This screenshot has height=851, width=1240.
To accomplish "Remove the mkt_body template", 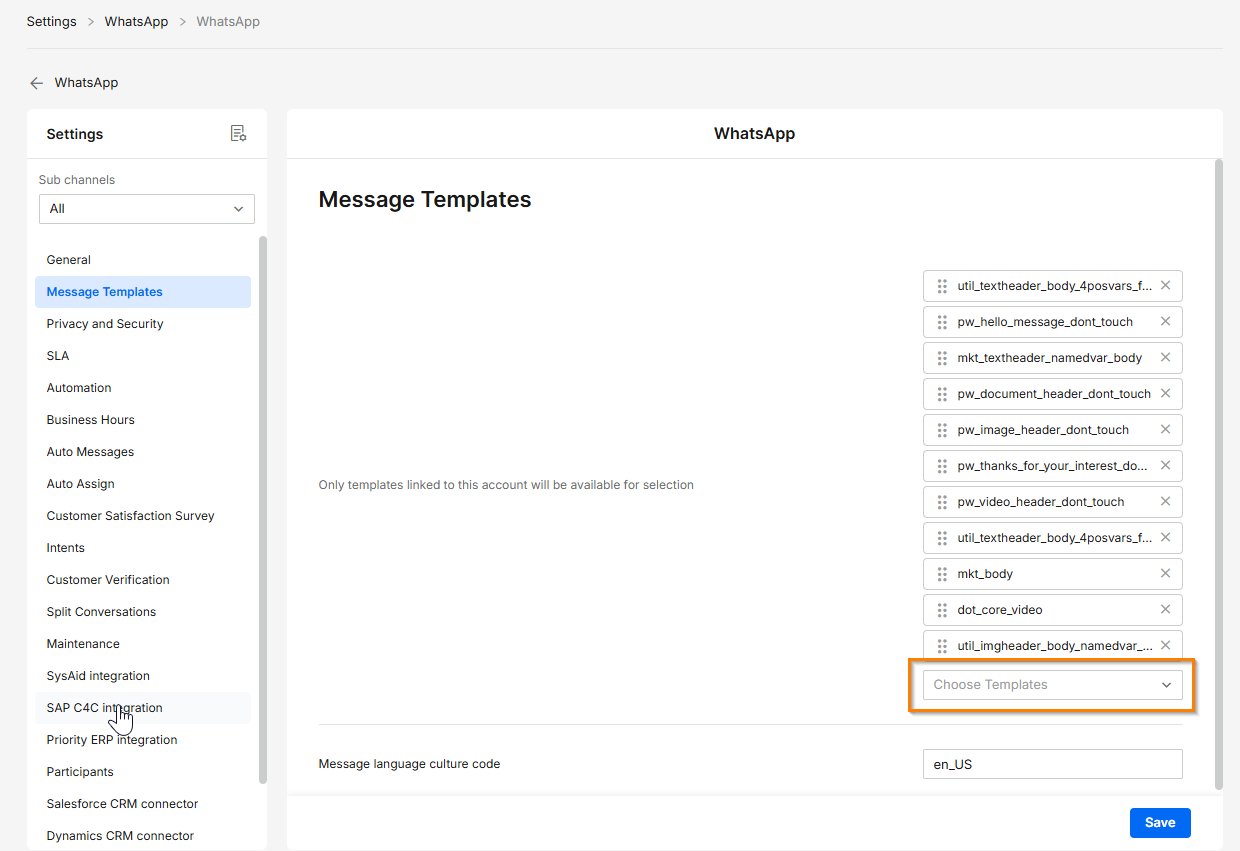I will click(x=1165, y=574).
